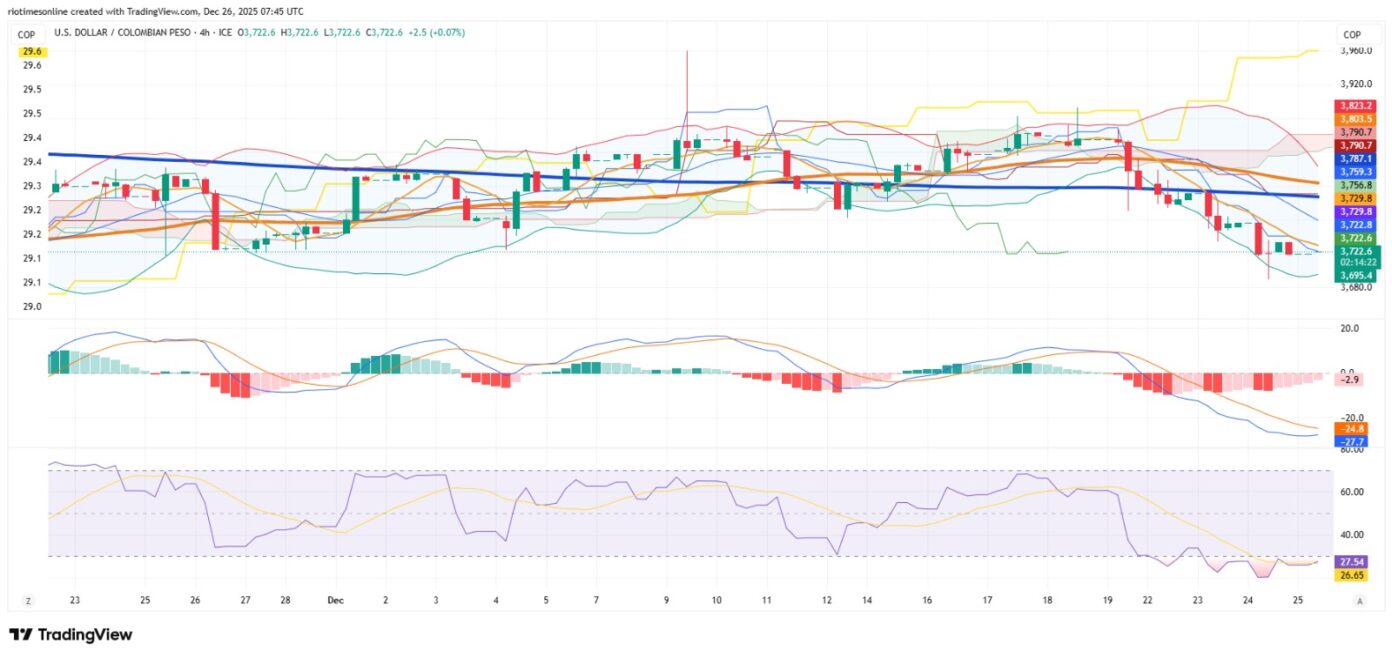The width and height of the screenshot is (1392, 658).
Task: Click the red 3,823.2 price label
Action: [1354, 106]
